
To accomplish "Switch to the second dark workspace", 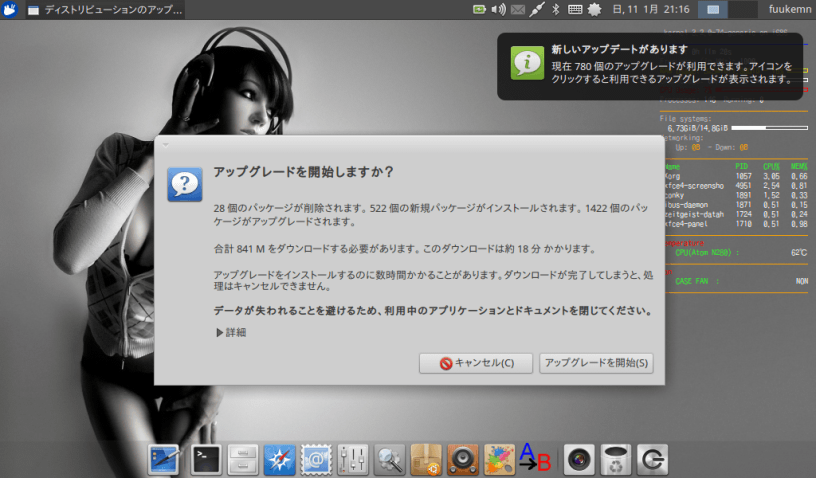I will (x=743, y=9).
